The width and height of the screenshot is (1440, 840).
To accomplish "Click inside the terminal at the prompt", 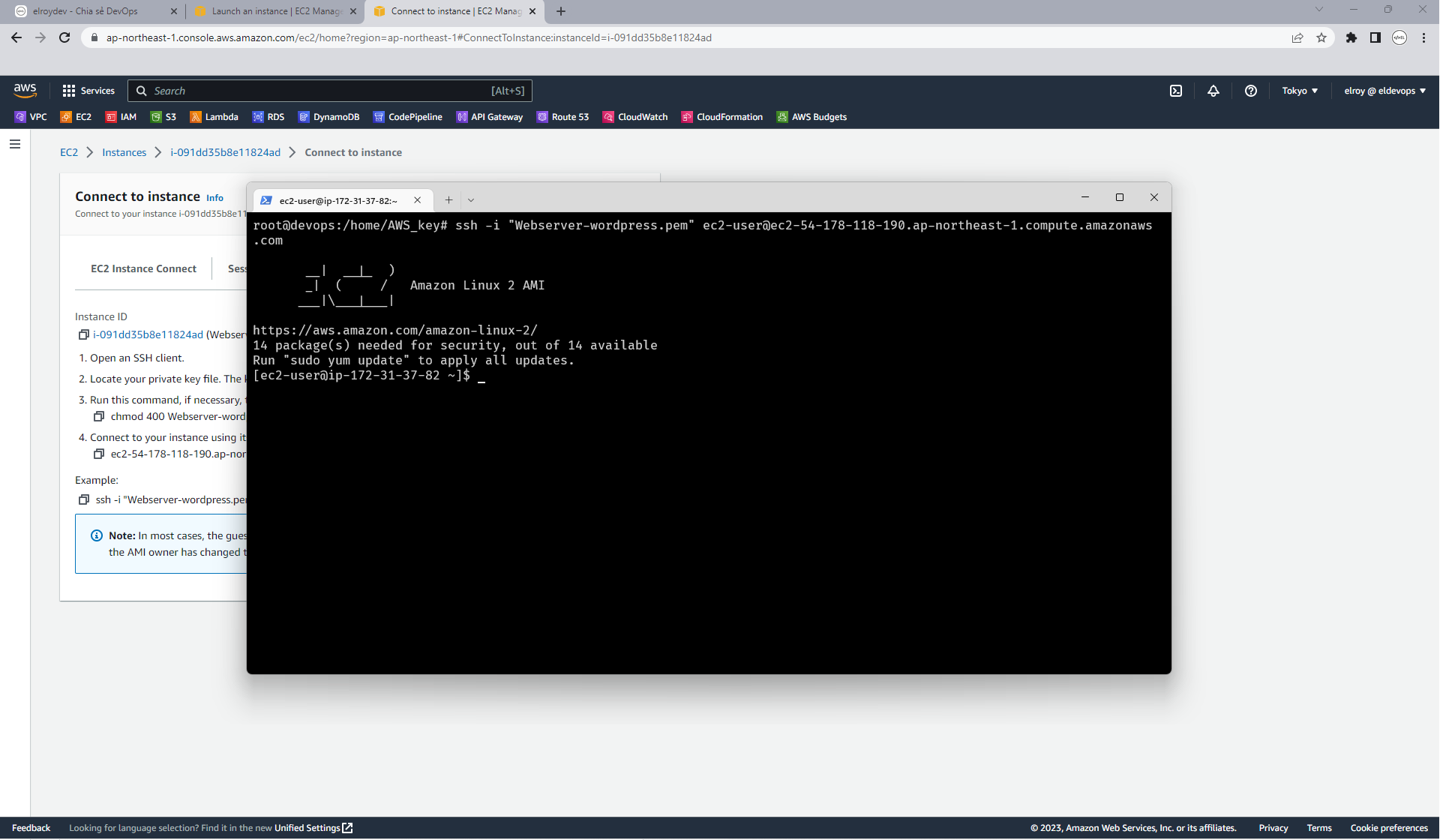I will [481, 376].
